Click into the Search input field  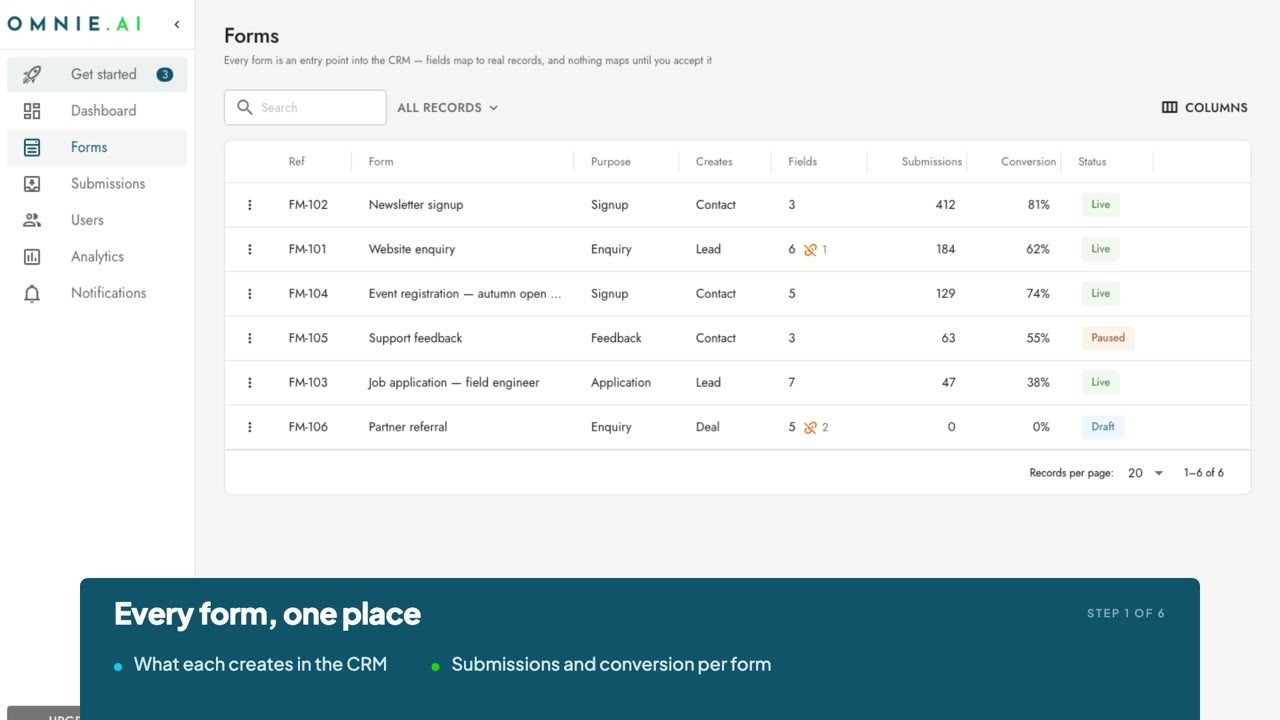click(305, 108)
